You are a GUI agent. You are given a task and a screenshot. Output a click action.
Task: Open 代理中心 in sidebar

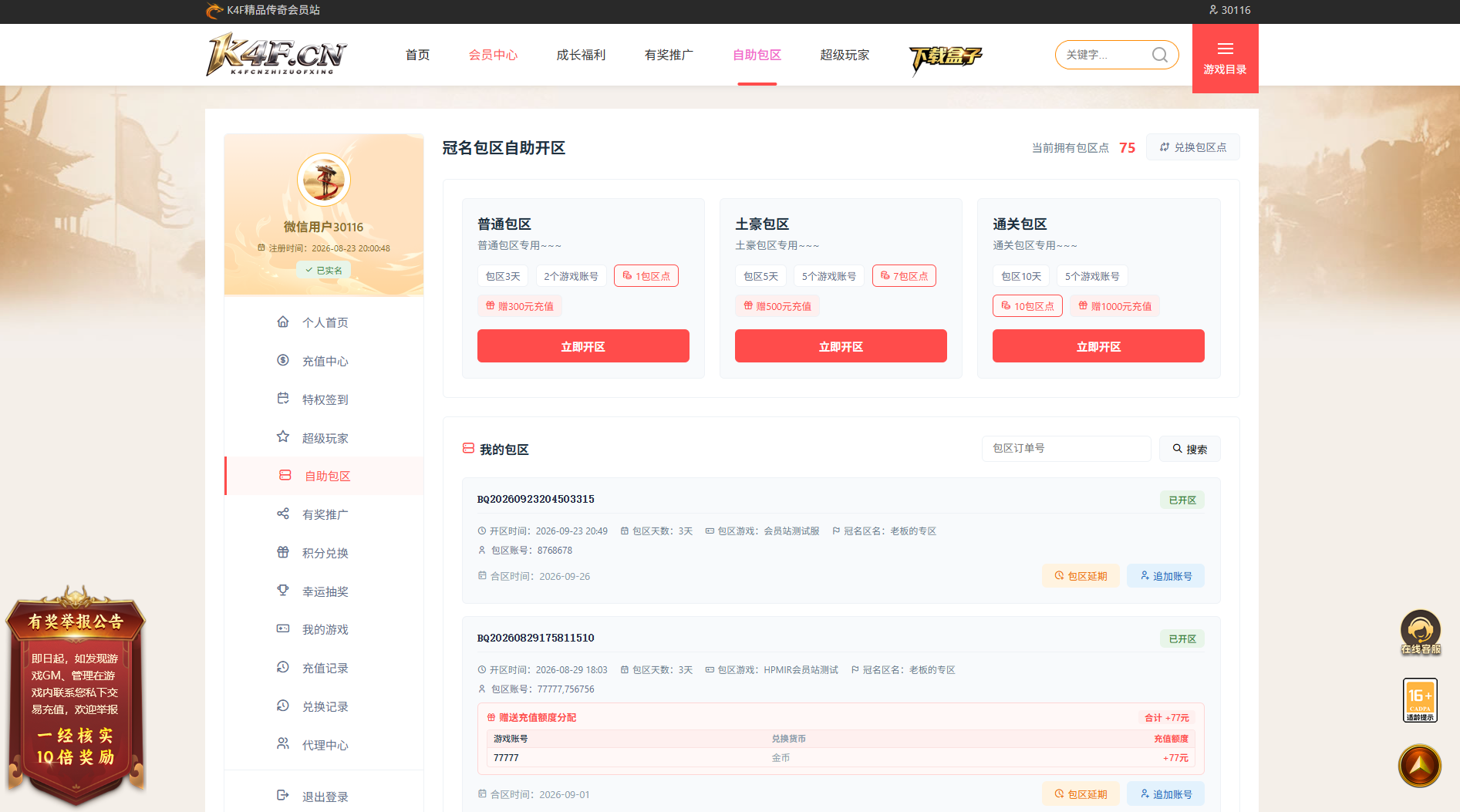click(324, 745)
